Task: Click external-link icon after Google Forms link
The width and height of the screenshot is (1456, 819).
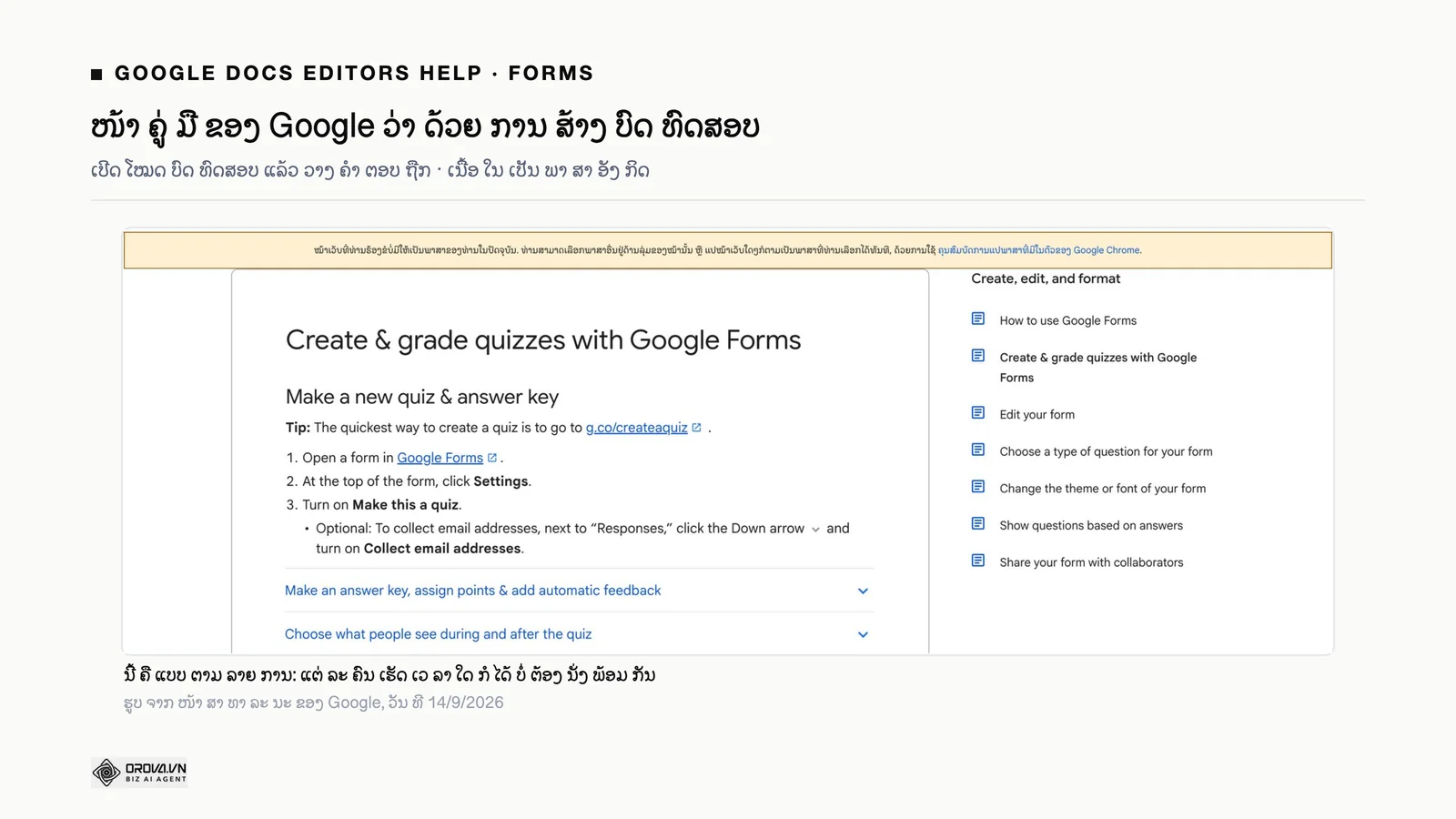Action: (492, 458)
